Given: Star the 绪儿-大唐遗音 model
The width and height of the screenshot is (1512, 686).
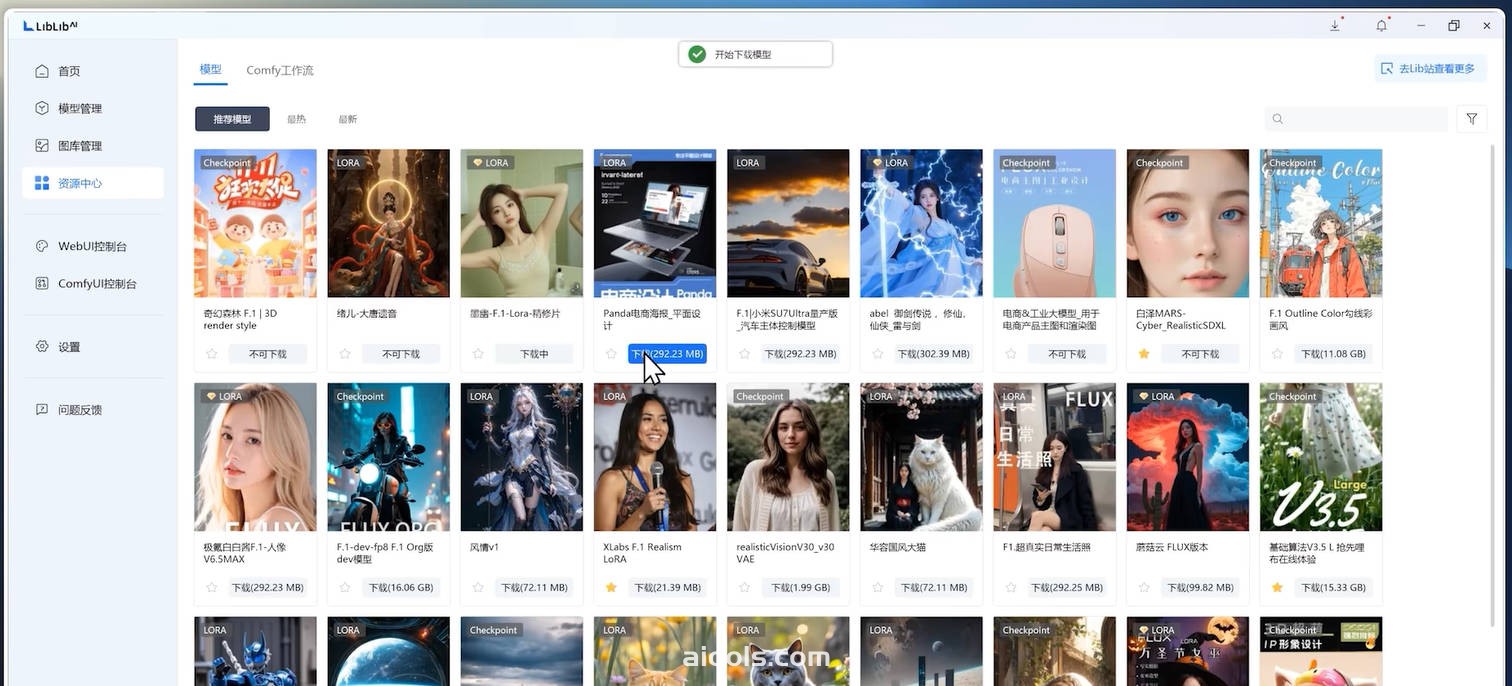Looking at the screenshot, I should (x=345, y=354).
